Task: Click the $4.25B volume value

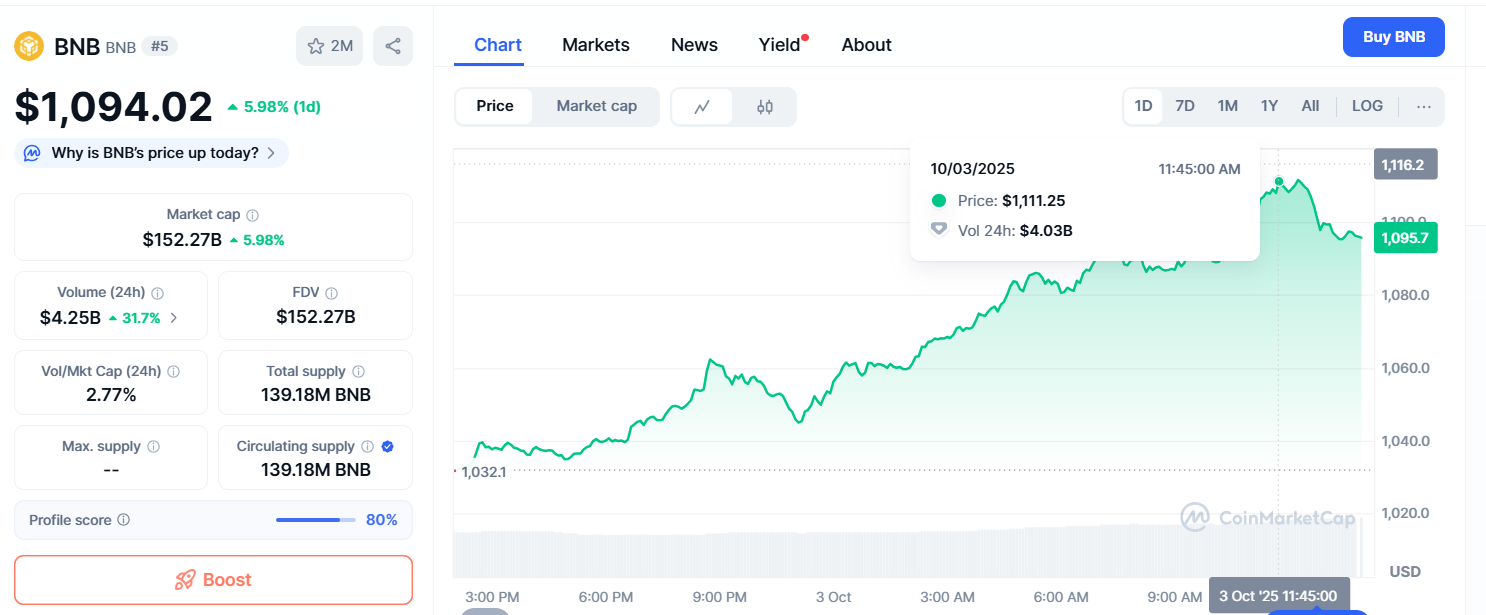Action: click(70, 318)
